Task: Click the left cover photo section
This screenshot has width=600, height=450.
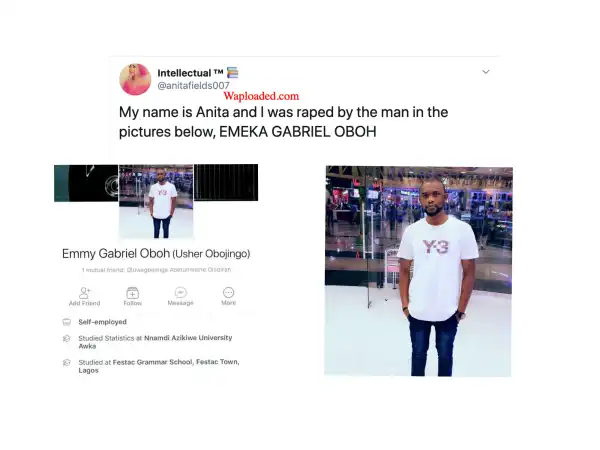Action: point(86,183)
